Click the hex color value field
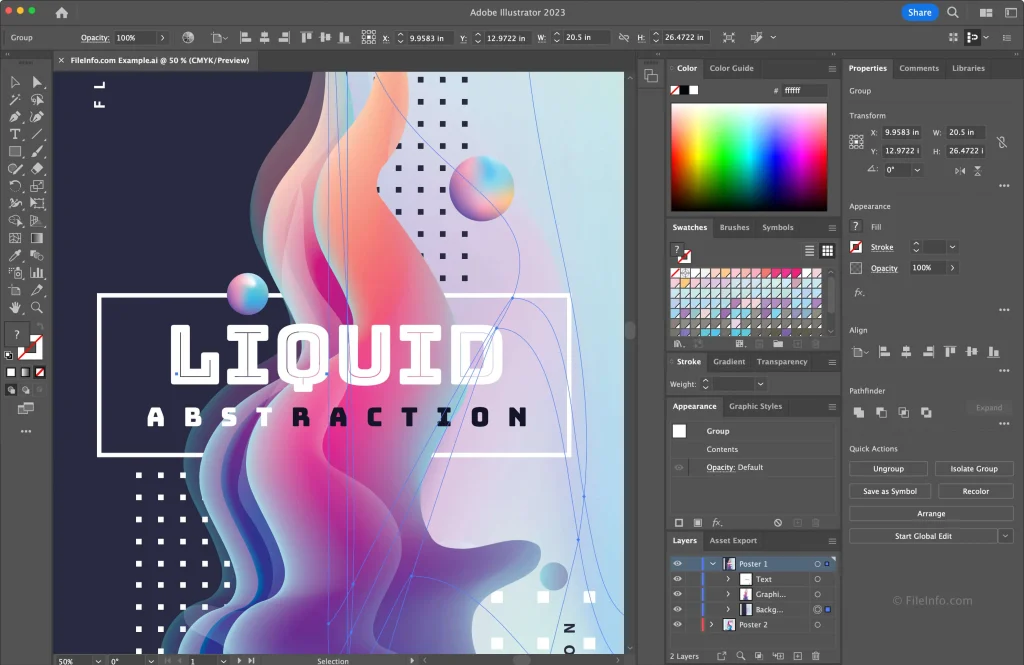This screenshot has height=665, width=1024. click(804, 90)
